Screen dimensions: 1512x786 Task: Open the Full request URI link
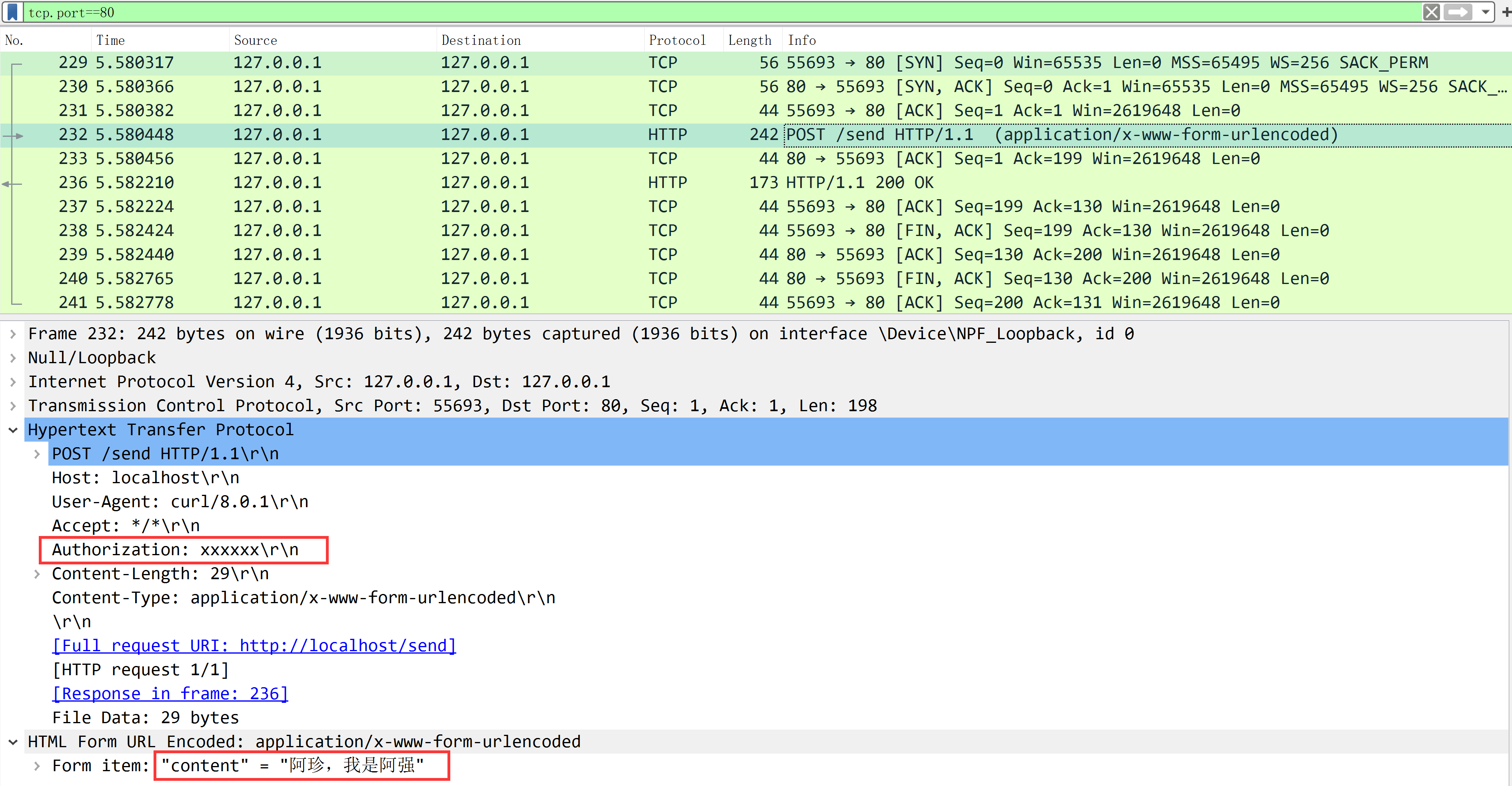[254, 646]
